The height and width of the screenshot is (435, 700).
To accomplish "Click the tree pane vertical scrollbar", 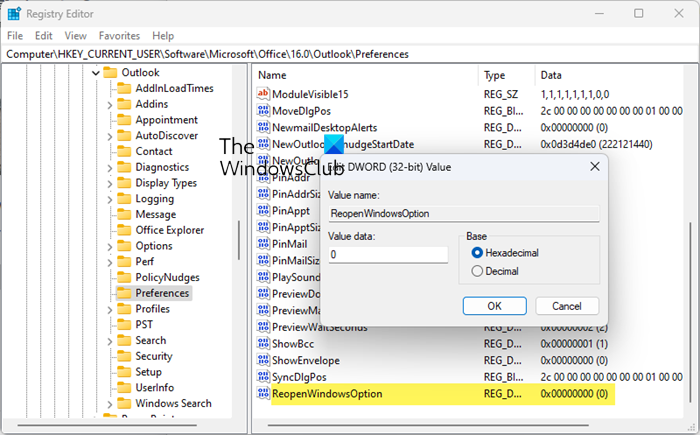I will (239, 241).
